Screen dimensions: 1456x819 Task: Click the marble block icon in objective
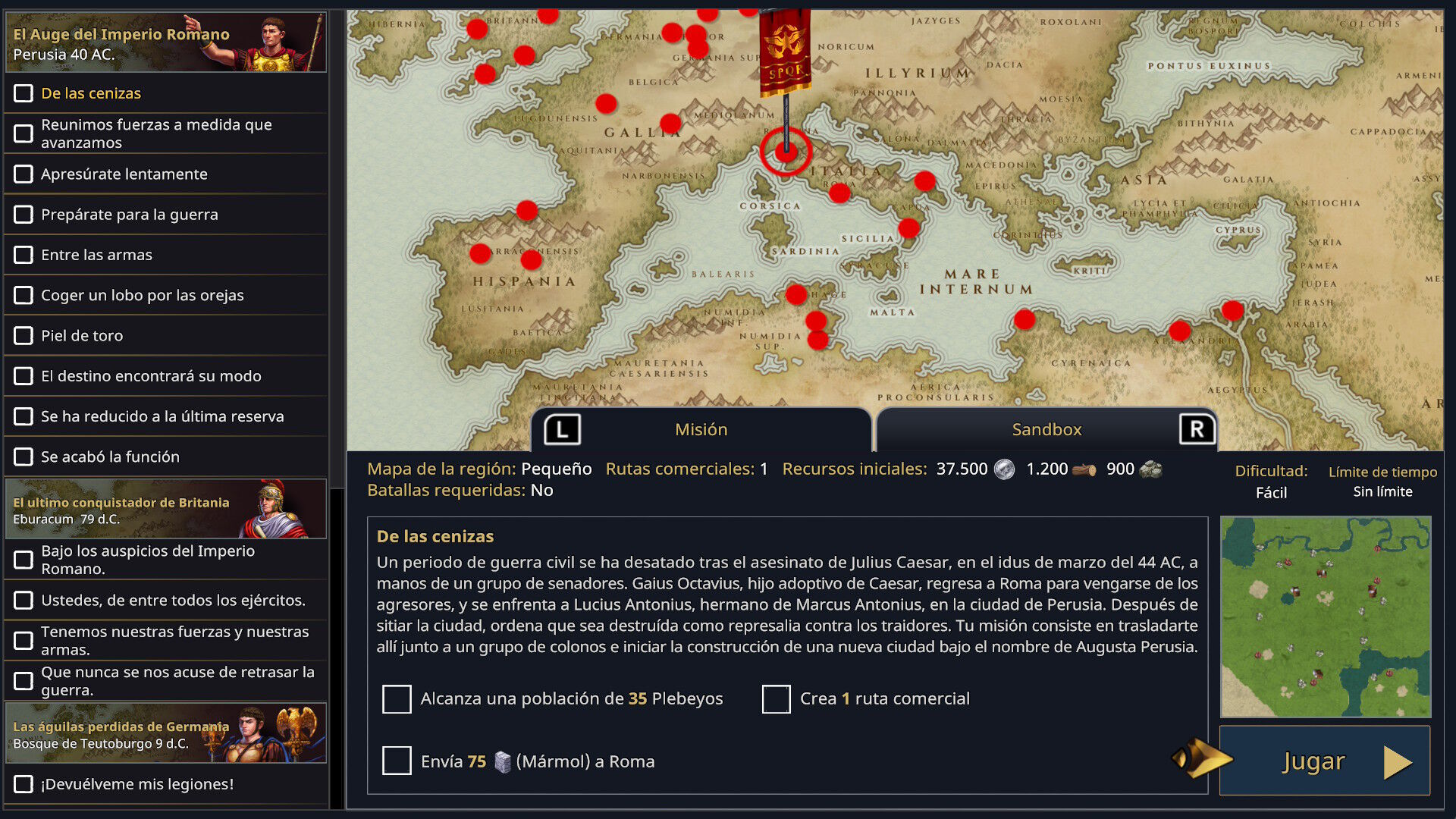click(502, 761)
